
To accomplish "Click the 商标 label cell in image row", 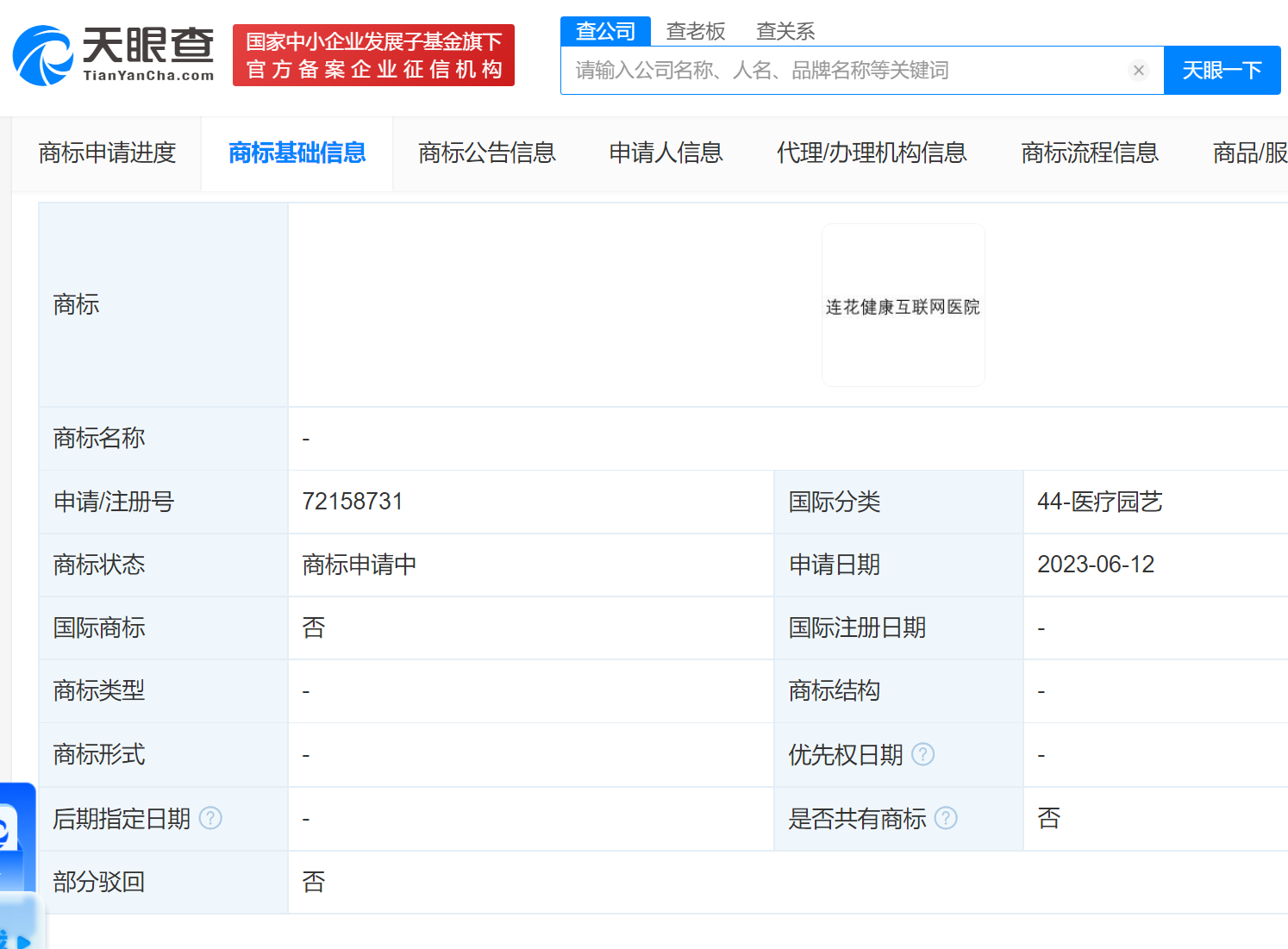I will click(163, 305).
